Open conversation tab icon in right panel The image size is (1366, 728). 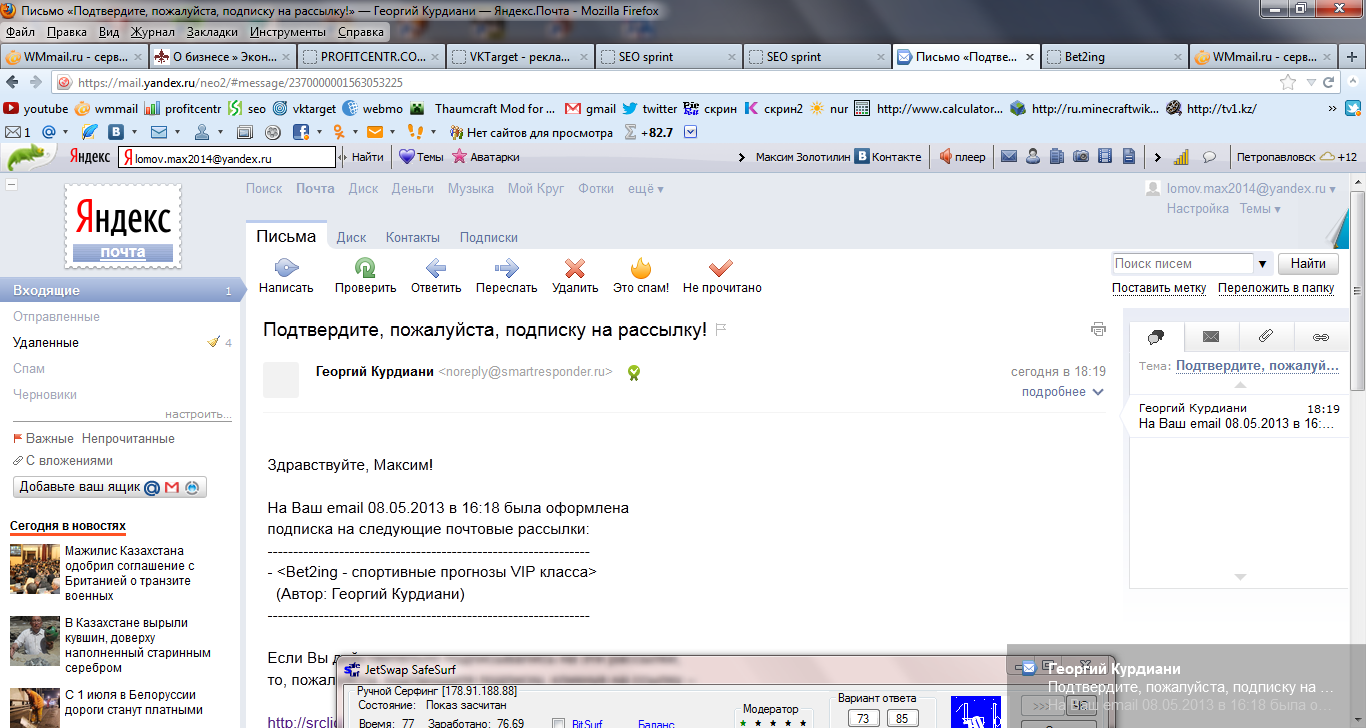click(1157, 337)
